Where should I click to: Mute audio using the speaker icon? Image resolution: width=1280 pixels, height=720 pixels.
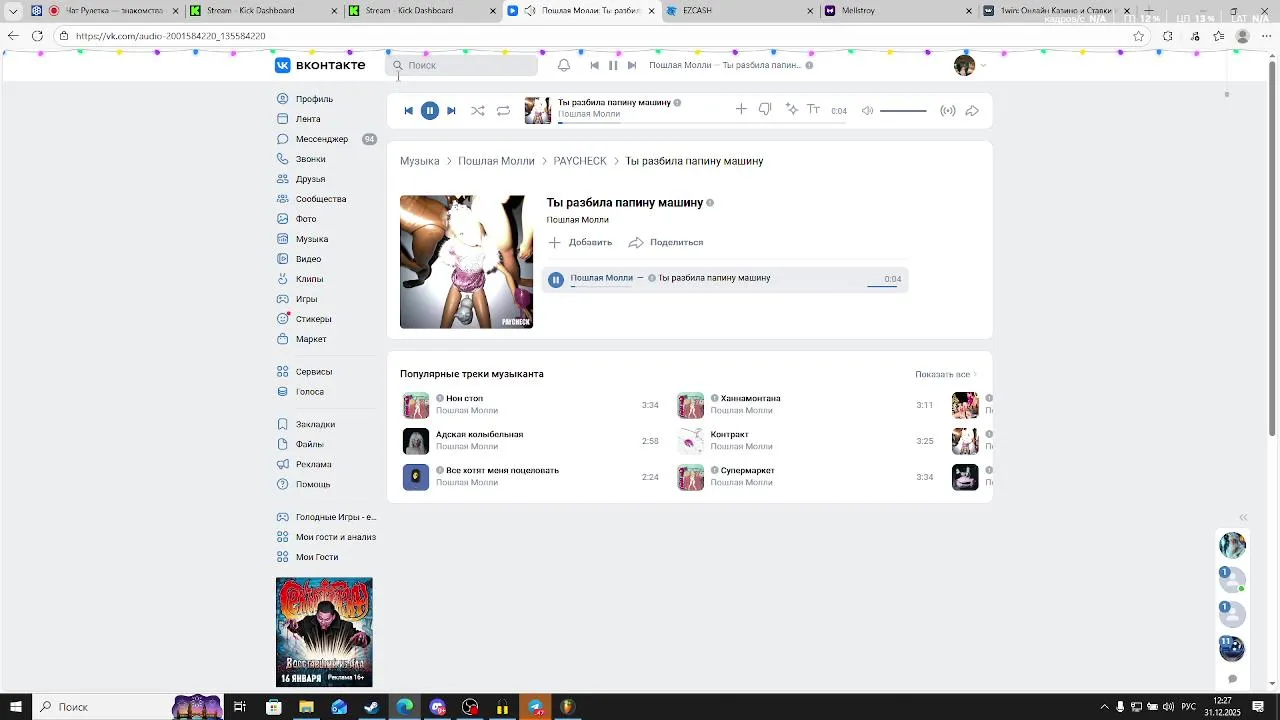click(868, 111)
